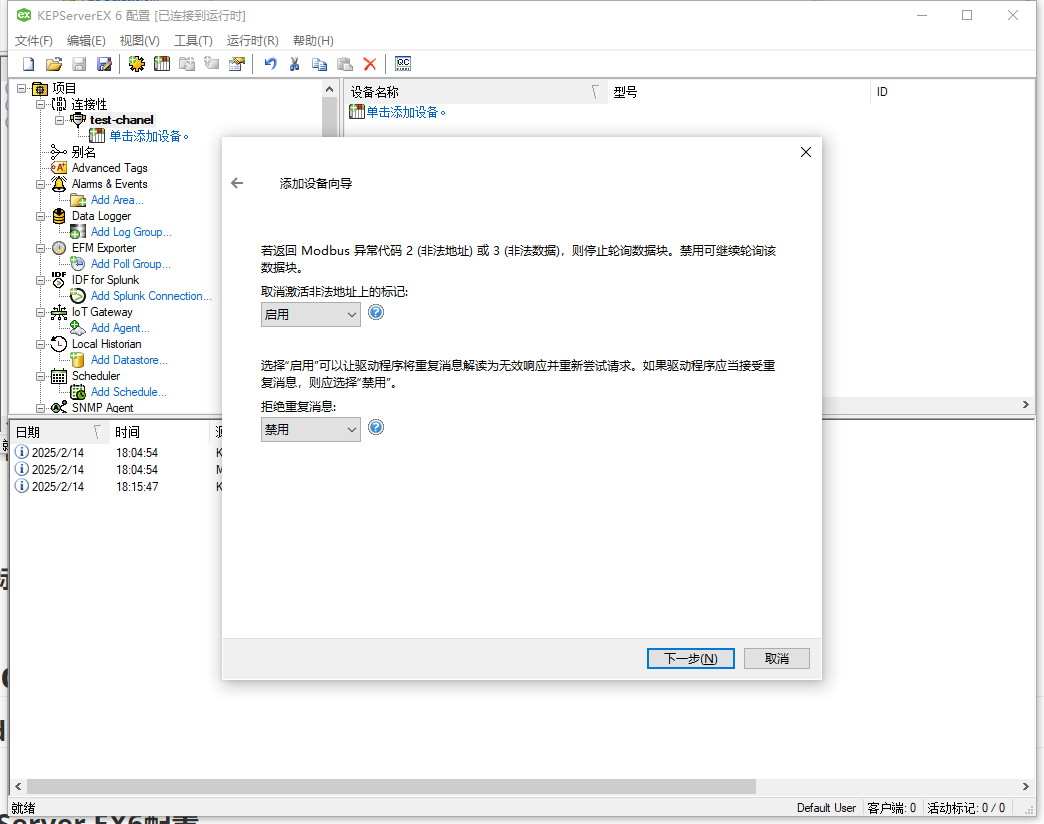Click the Add Datastore... link
This screenshot has width=1044, height=824.
pyautogui.click(x=129, y=359)
